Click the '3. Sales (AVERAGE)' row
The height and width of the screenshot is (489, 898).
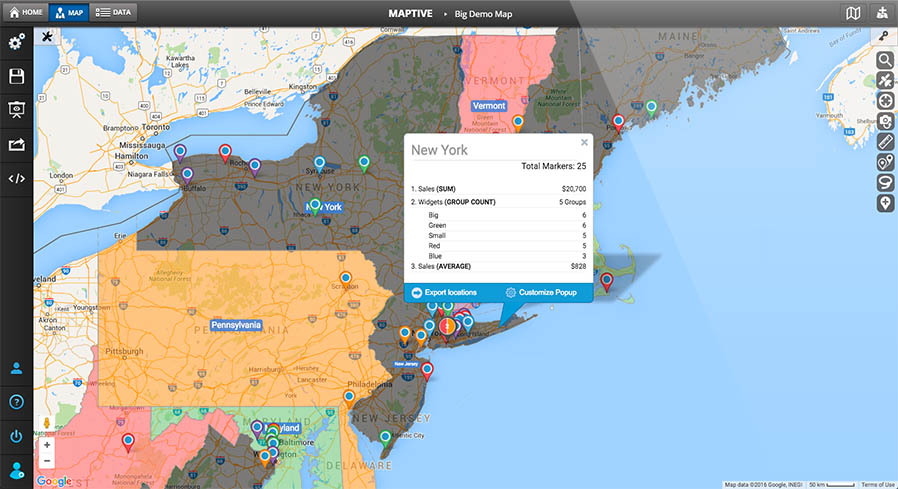point(498,267)
